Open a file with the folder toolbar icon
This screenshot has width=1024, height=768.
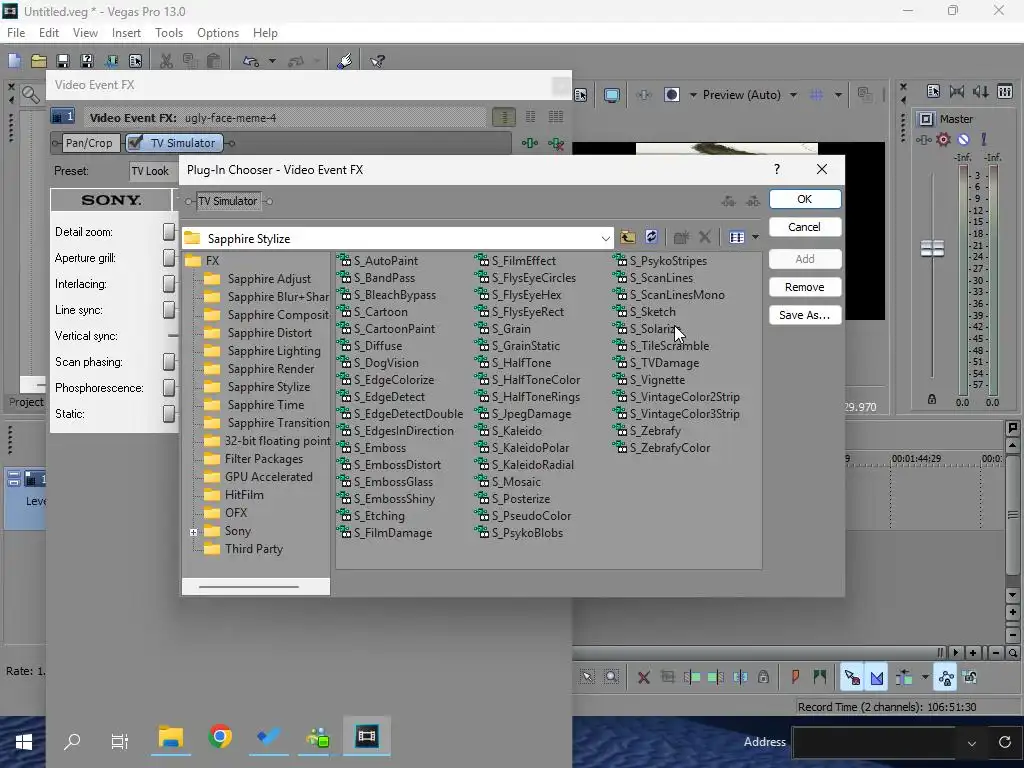[x=39, y=61]
